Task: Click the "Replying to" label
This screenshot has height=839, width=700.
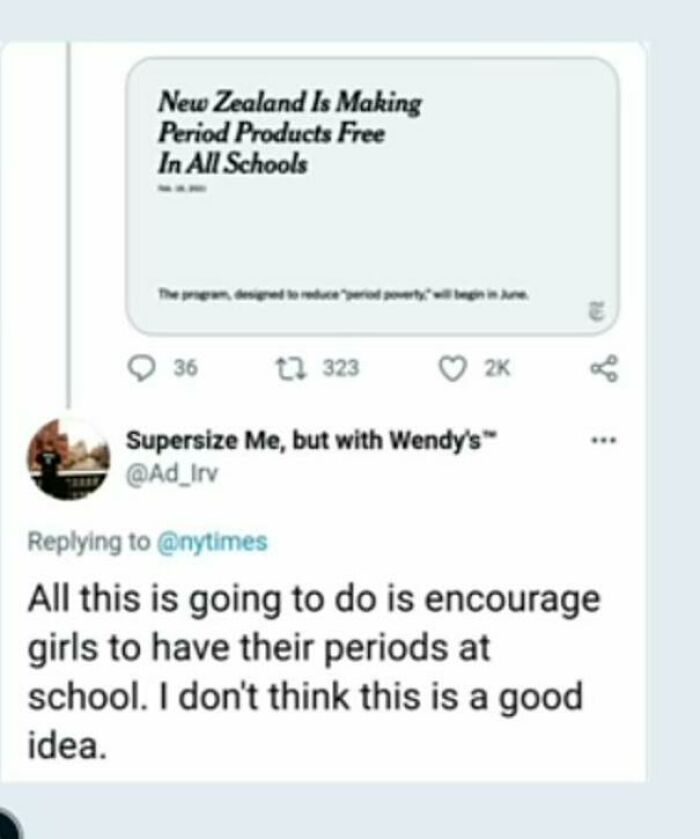Action: point(88,542)
